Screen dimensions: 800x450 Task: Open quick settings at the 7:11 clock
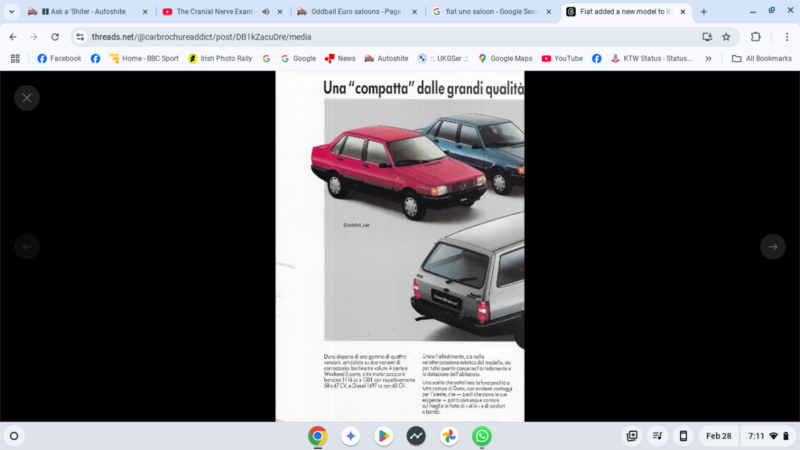[x=768, y=436]
